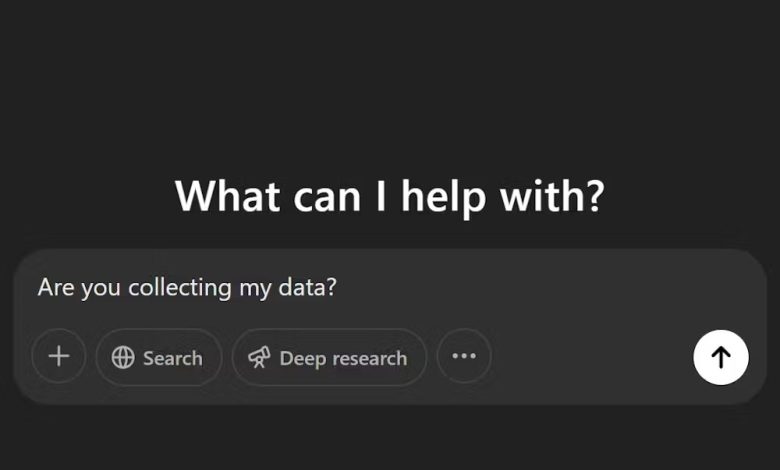
Task: Send the message with the up-arrow
Action: (721, 357)
